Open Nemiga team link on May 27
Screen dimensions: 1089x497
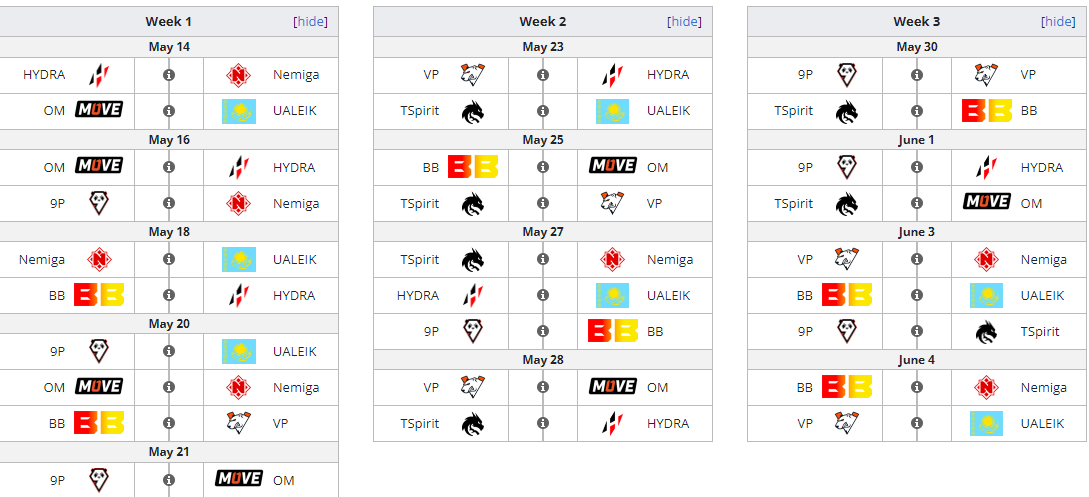click(669, 259)
